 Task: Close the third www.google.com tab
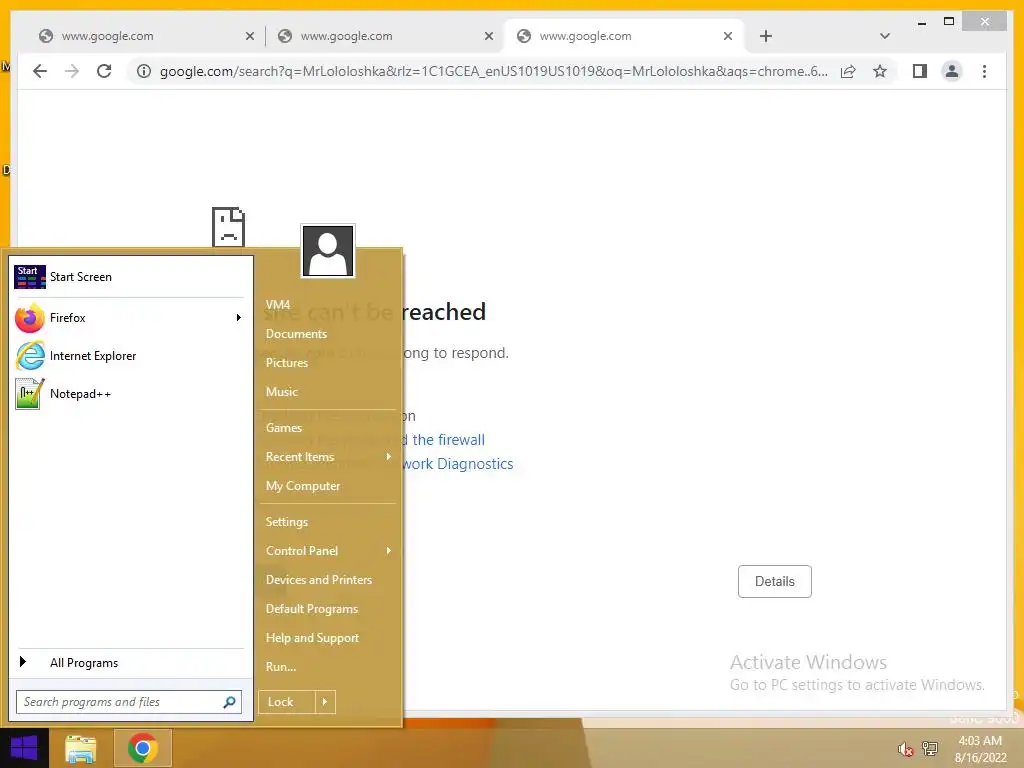(x=728, y=36)
